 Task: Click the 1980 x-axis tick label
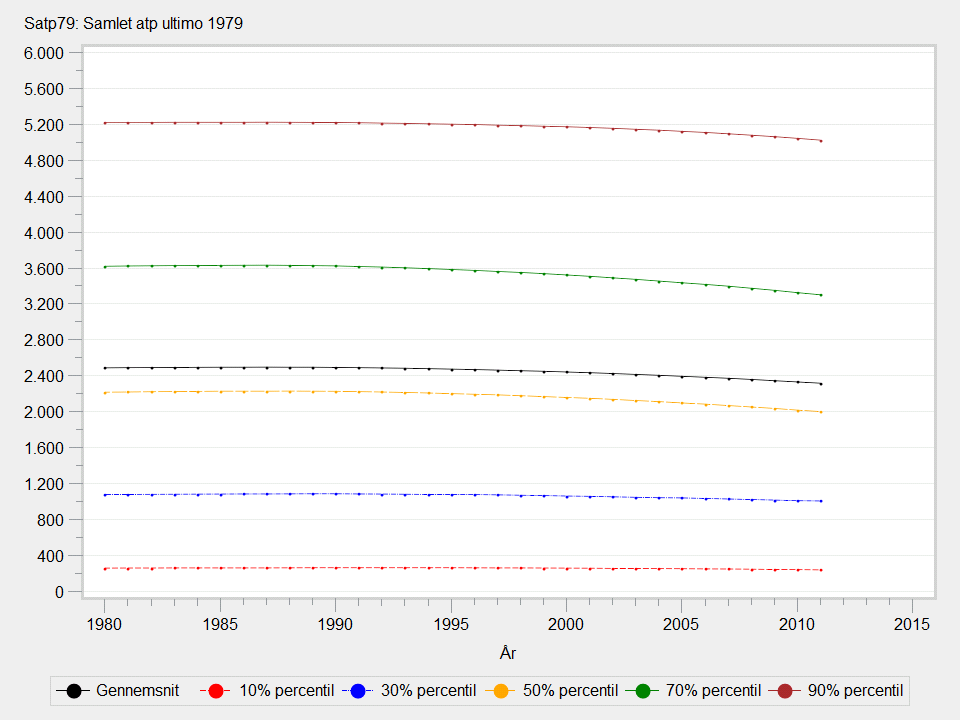click(x=104, y=624)
